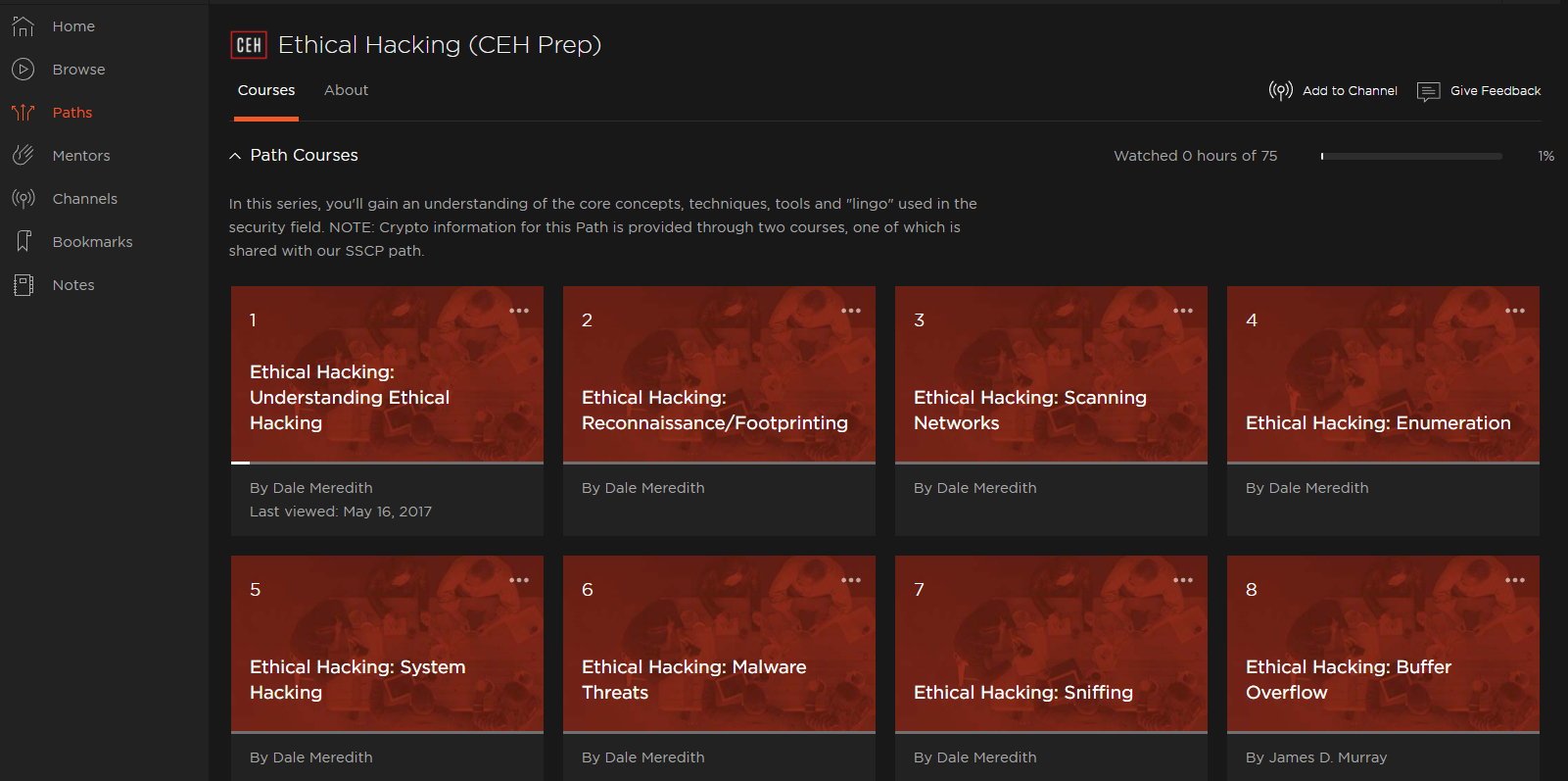1568x781 pixels.
Task: Open options menu on Understanding Ethical Hacking card
Action: (519, 311)
